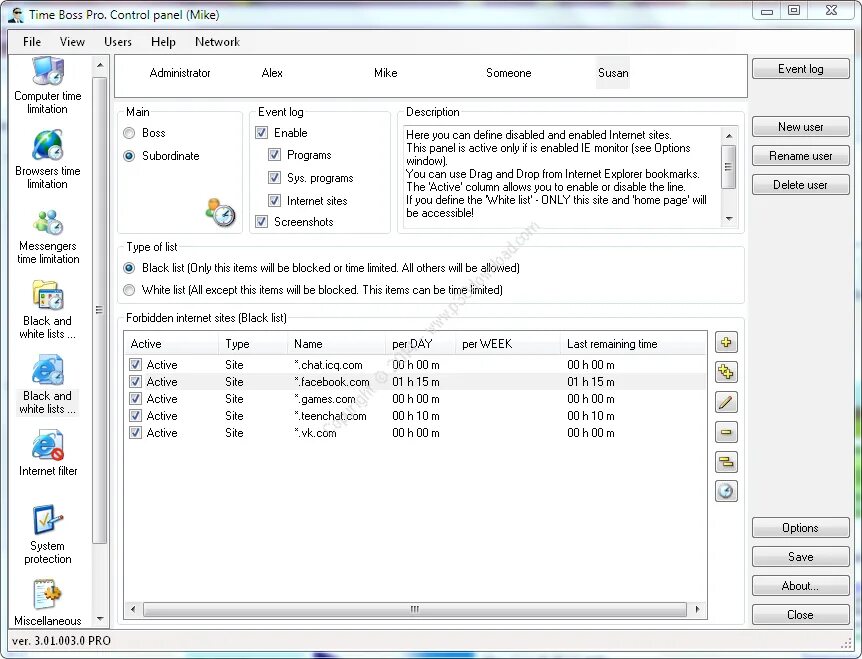Uncheck Active for *.facebook.com
862x659 pixels.
pos(135,381)
